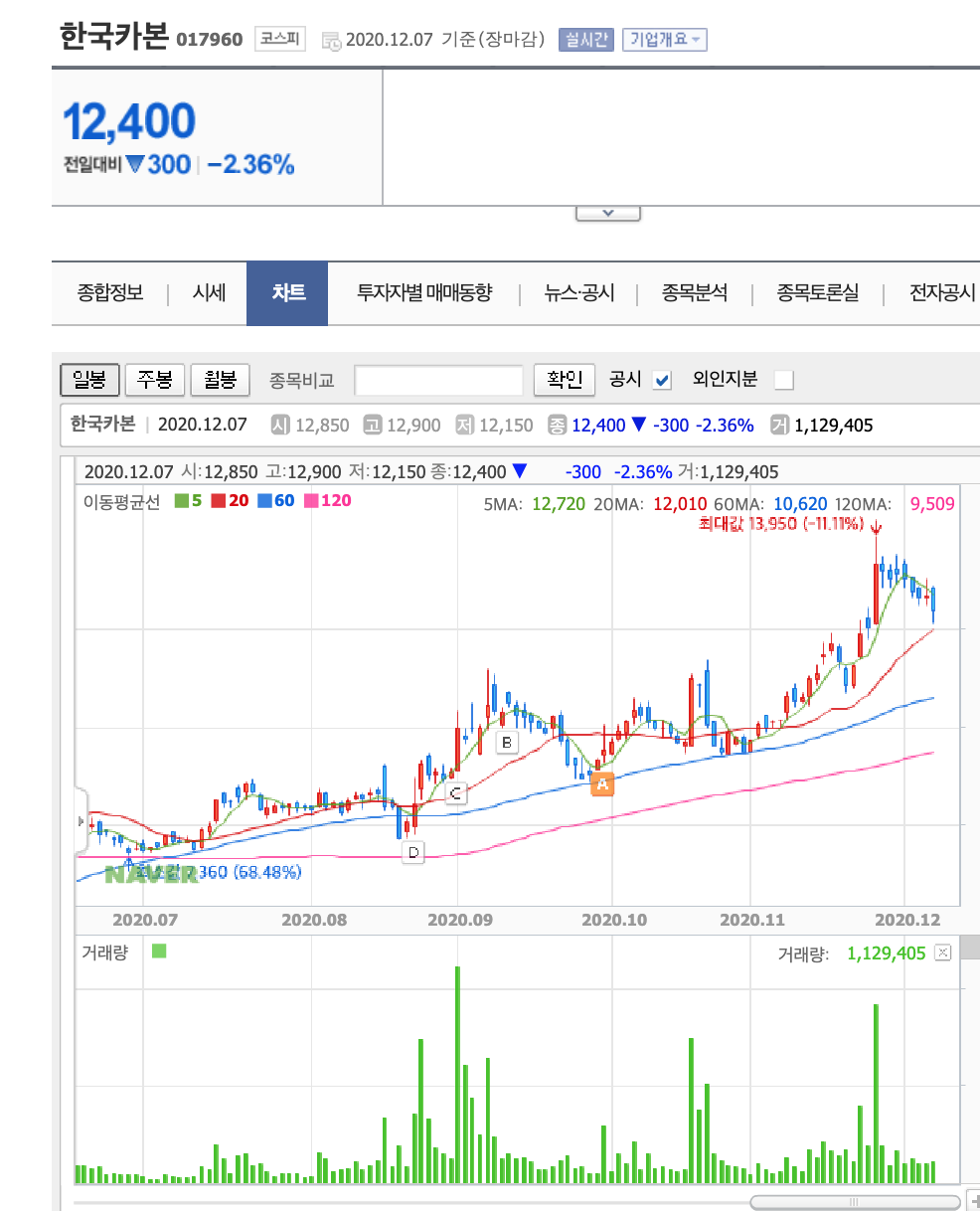Image resolution: width=980 pixels, height=1211 pixels.
Task: Click the 2020.11 date axis label
Action: pyautogui.click(x=751, y=920)
